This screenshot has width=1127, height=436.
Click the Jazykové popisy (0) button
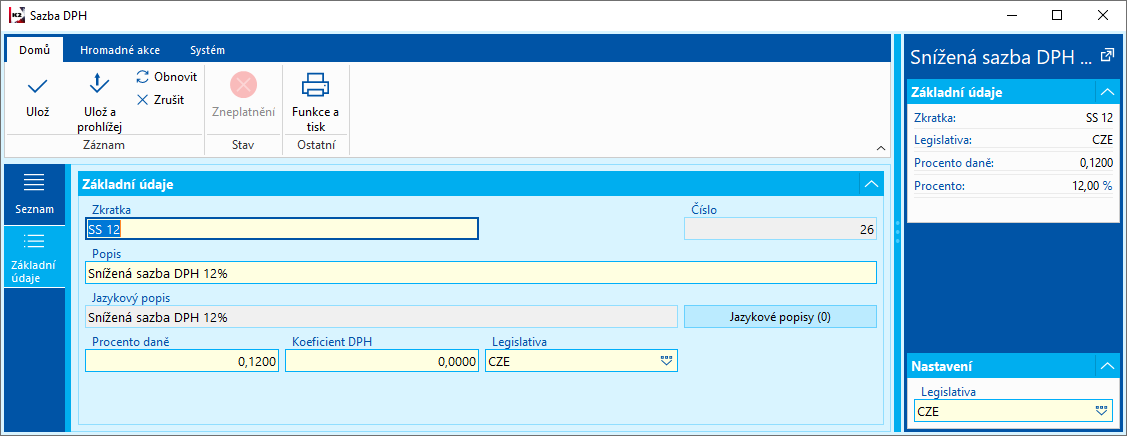(x=780, y=317)
